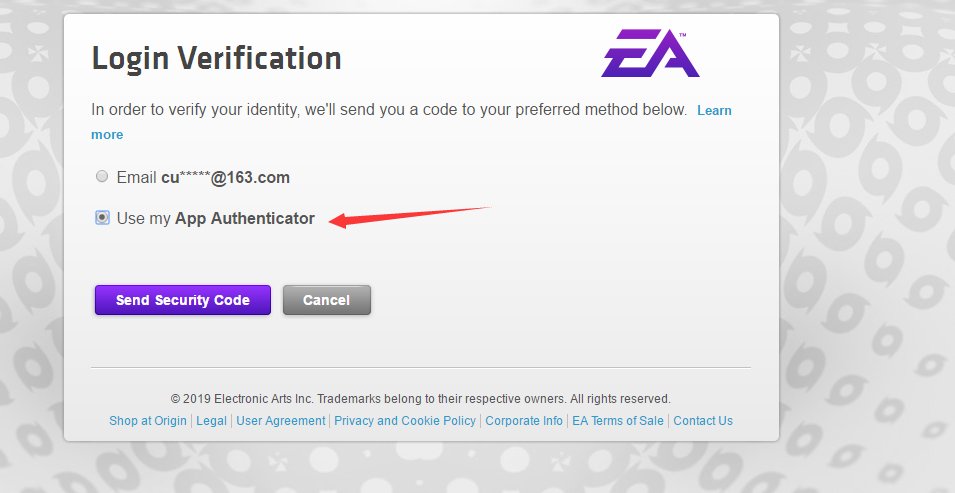This screenshot has height=493, width=955.
Task: Click the "Use my App Authenticator" label text
Action: pyautogui.click(x=216, y=218)
